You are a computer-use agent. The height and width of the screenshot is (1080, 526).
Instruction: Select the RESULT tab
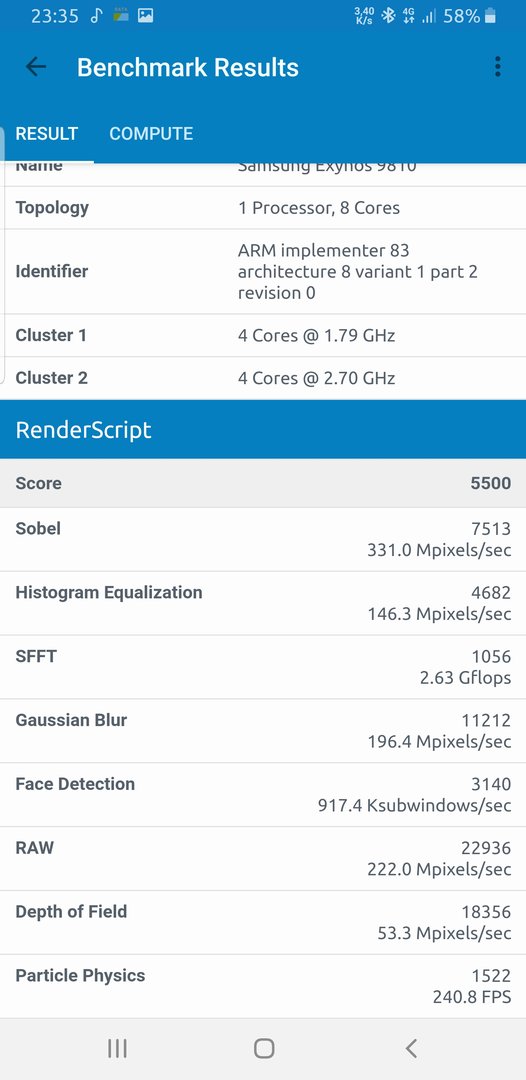[47, 133]
